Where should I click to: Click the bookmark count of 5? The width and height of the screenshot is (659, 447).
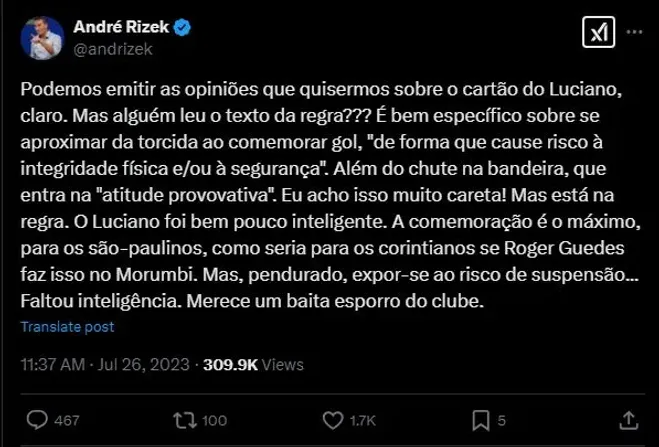502,420
